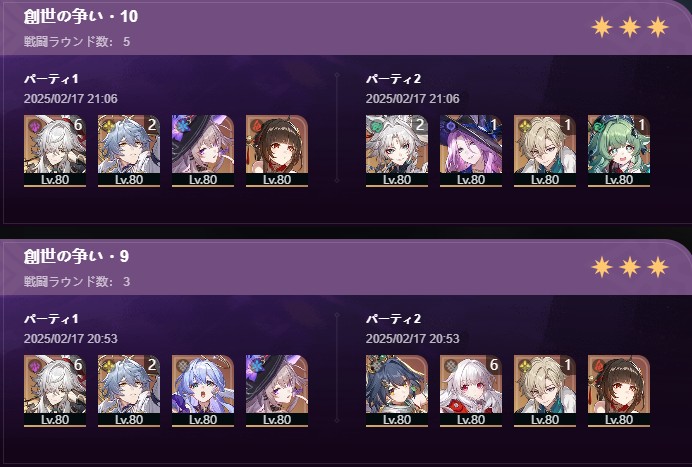The image size is (692, 467).
Task: Click the stage 9 パーティ1 label
Action: point(51,319)
